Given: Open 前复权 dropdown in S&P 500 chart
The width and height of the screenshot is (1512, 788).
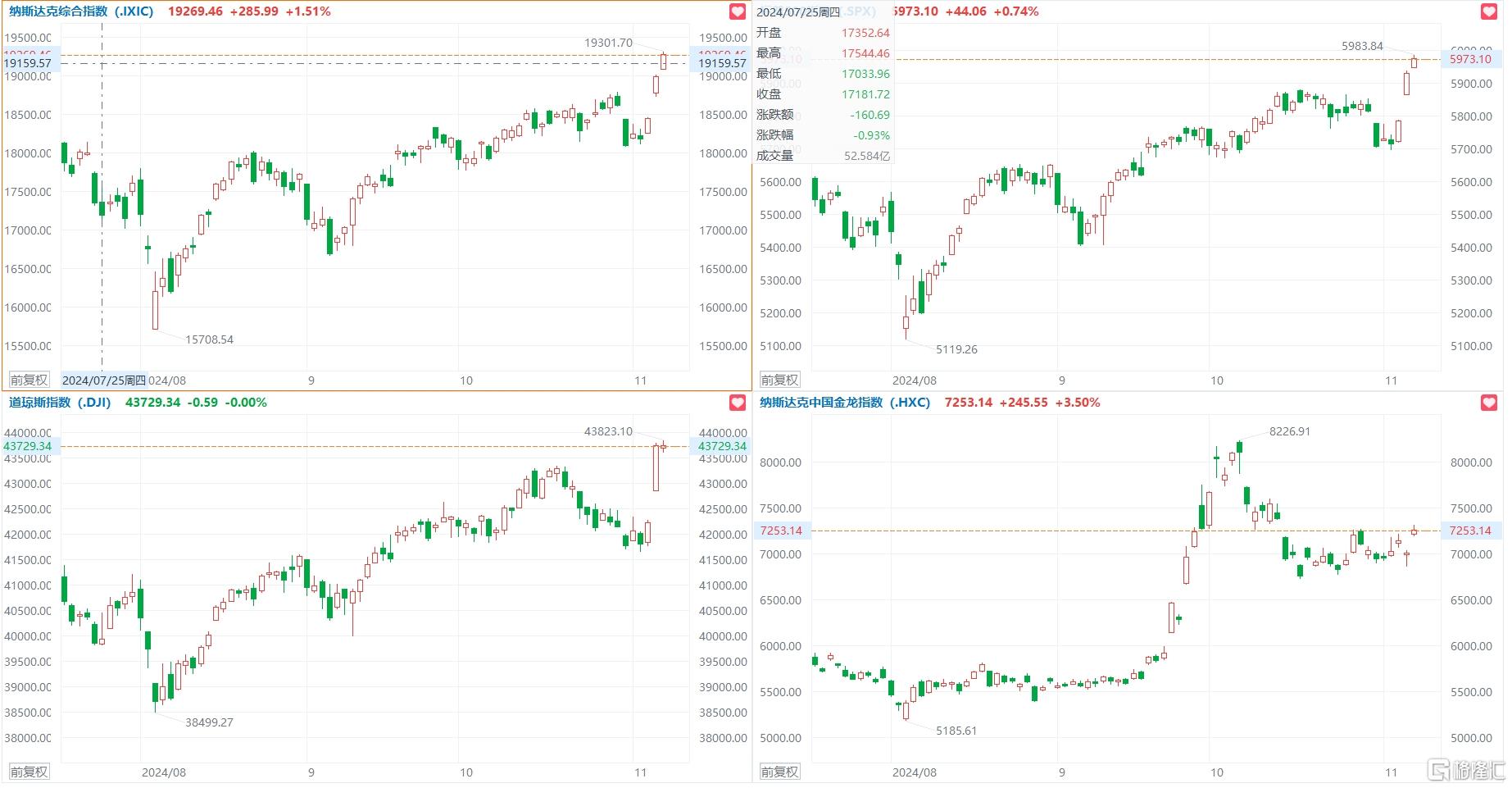Looking at the screenshot, I should [779, 380].
